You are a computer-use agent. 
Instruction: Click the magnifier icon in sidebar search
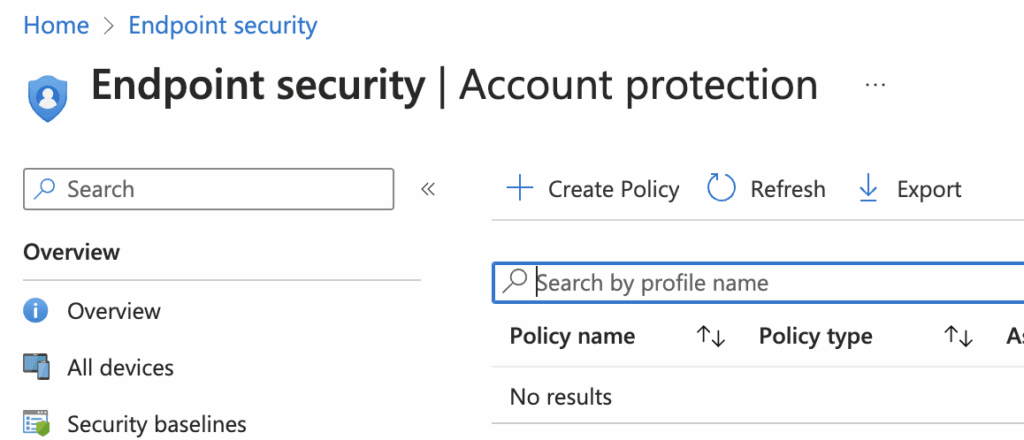45,189
